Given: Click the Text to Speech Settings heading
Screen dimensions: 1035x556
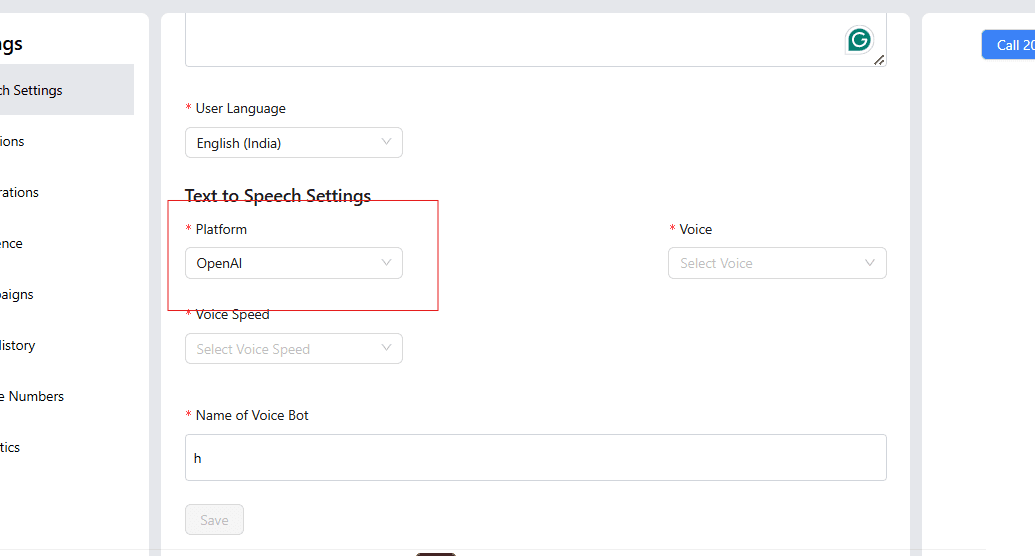Looking at the screenshot, I should [278, 196].
